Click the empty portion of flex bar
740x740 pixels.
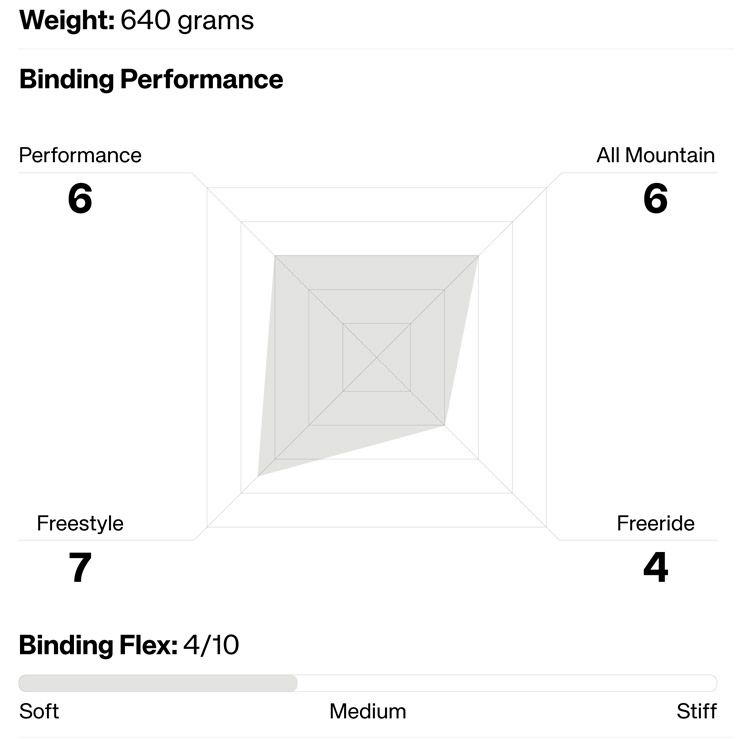506,683
